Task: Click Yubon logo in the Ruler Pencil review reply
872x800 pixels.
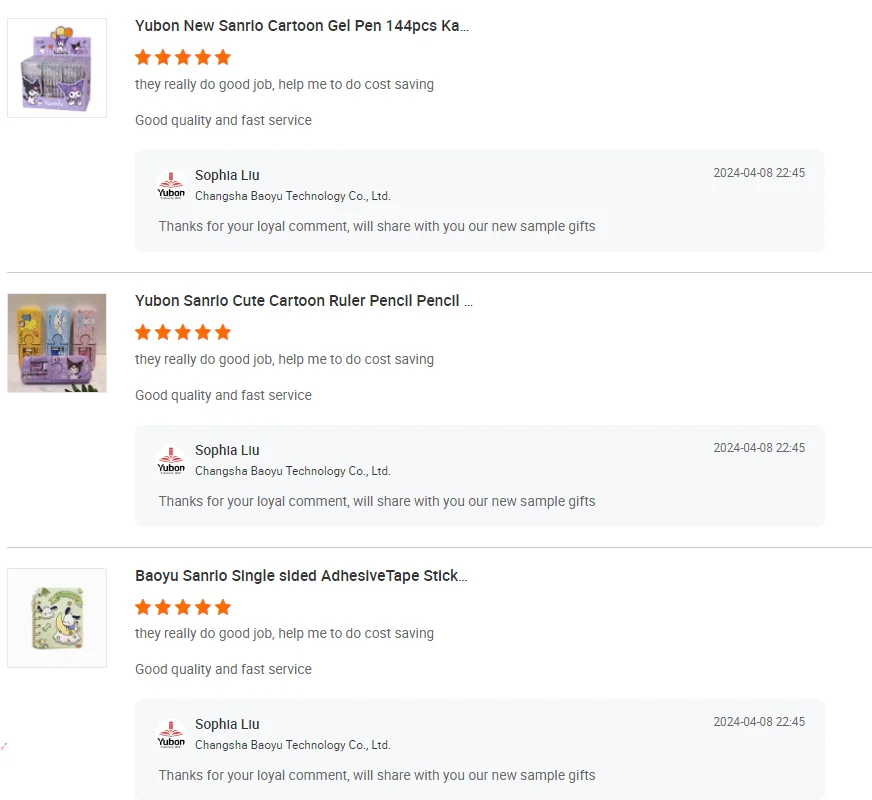Action: pyautogui.click(x=171, y=460)
